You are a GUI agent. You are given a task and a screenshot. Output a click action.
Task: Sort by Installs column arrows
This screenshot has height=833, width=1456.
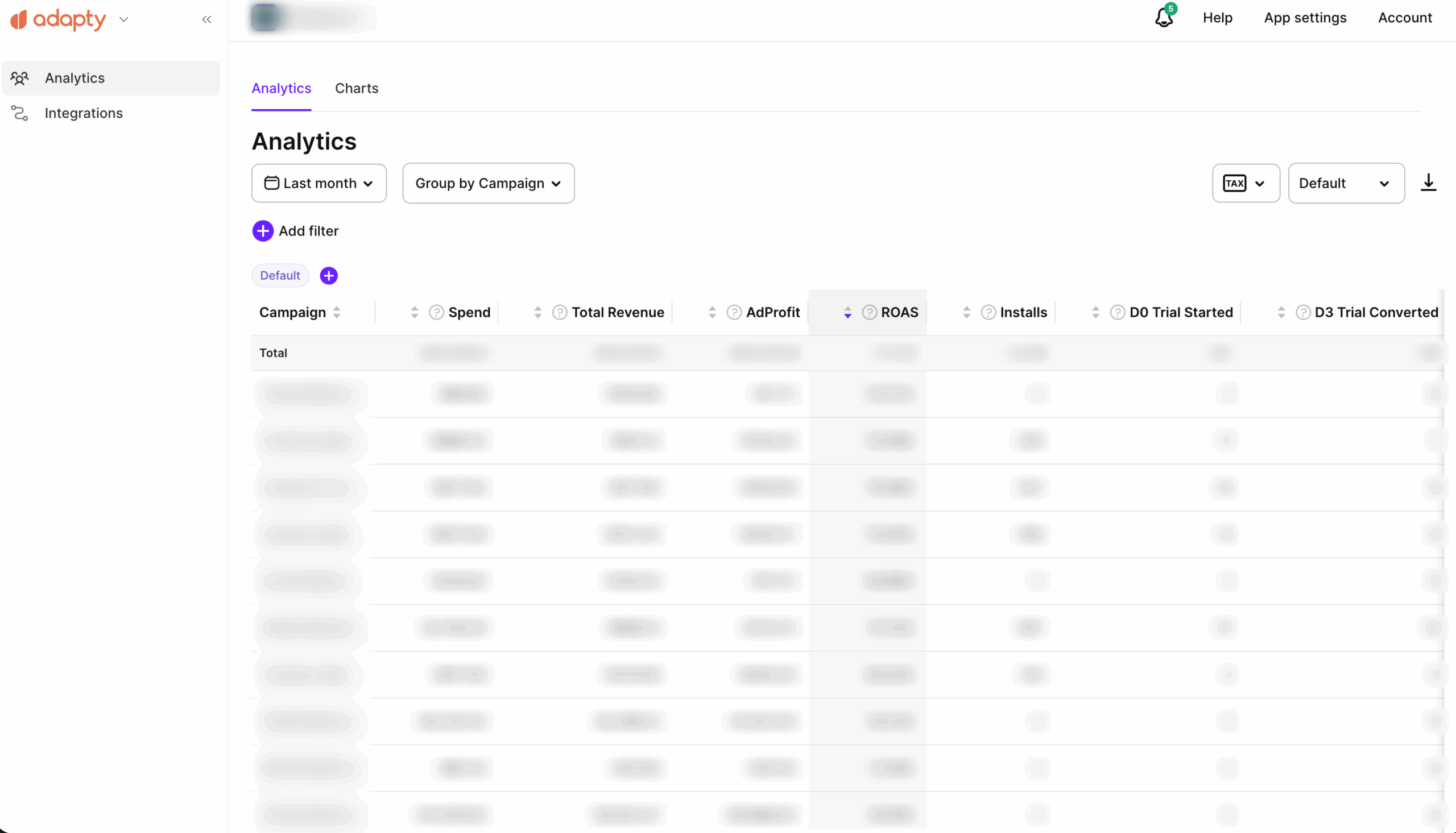[x=966, y=312]
